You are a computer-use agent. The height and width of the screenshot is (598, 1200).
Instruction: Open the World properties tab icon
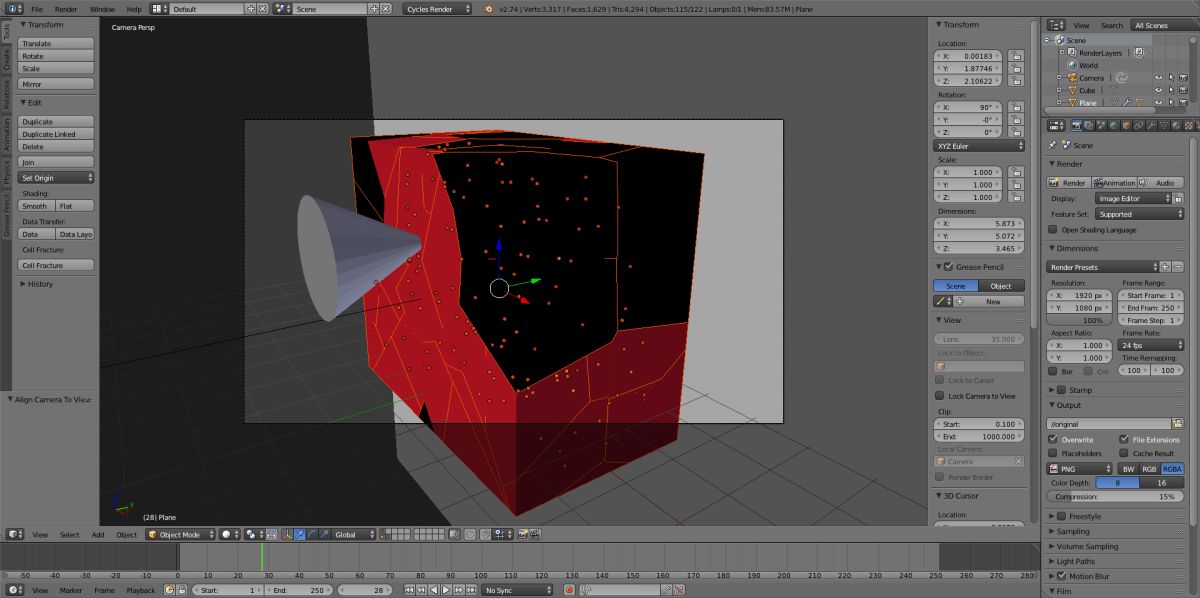1113,125
